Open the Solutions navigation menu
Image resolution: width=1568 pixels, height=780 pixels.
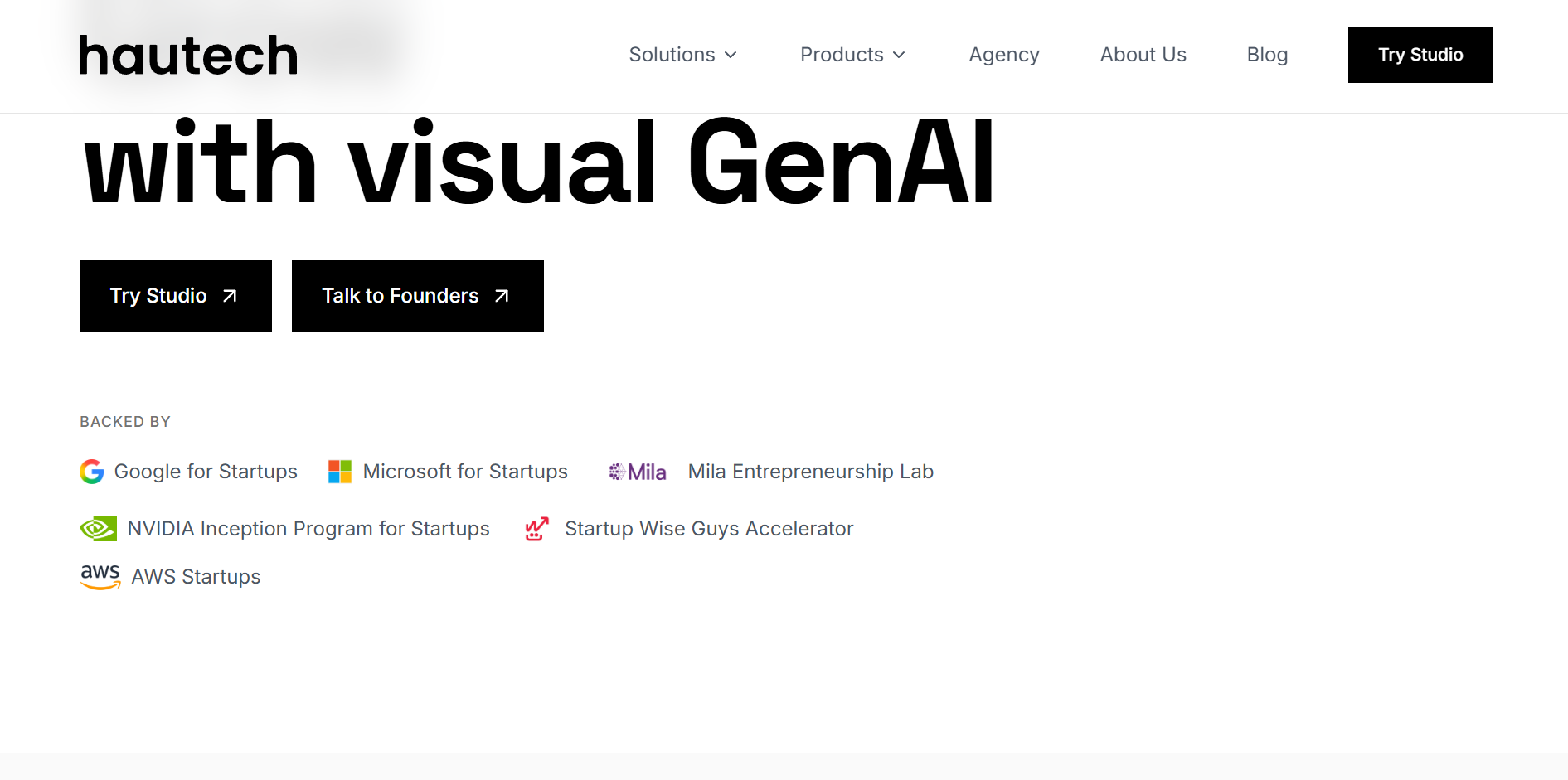(x=672, y=55)
